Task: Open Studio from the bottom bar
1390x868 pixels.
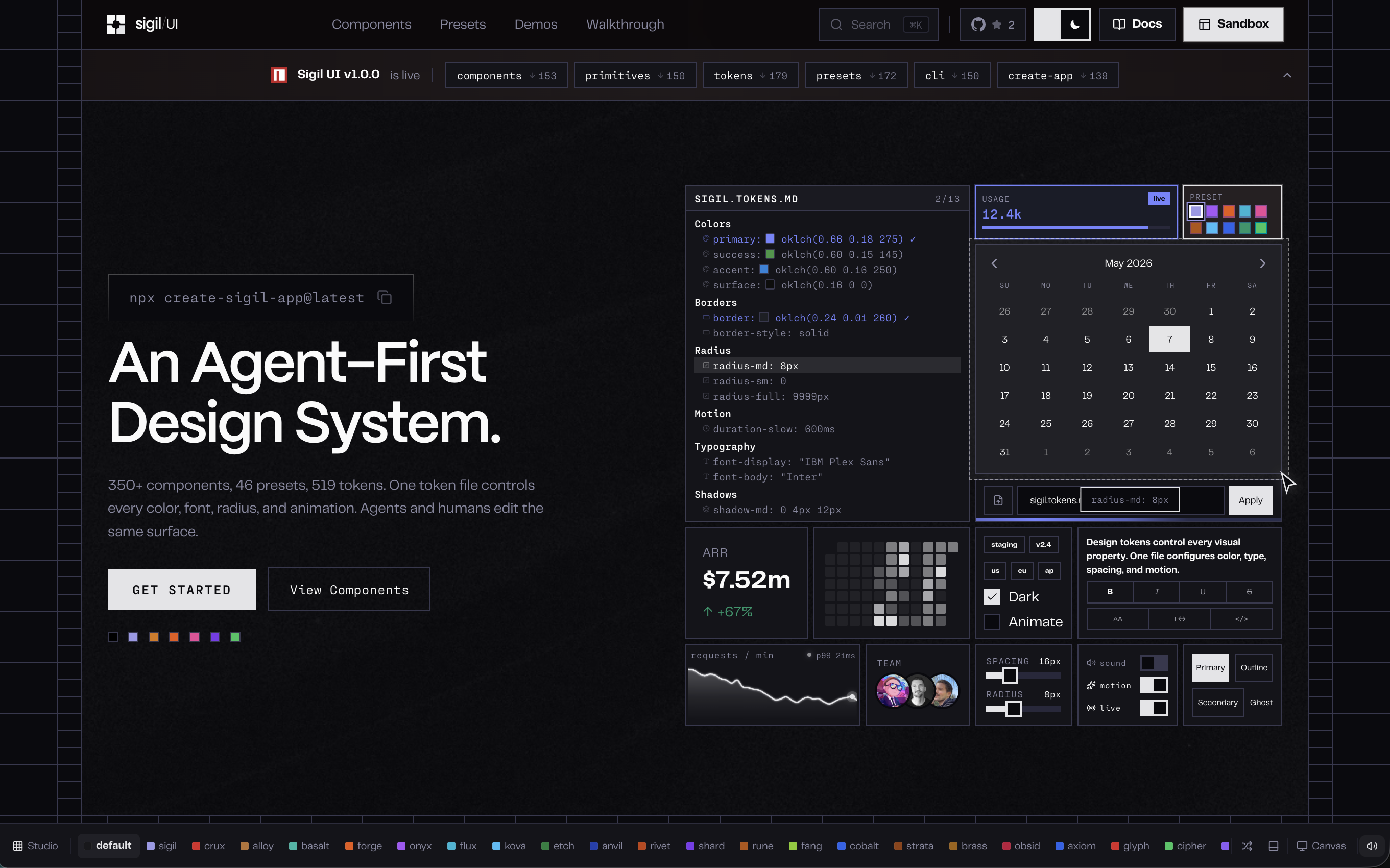Action: [36, 846]
